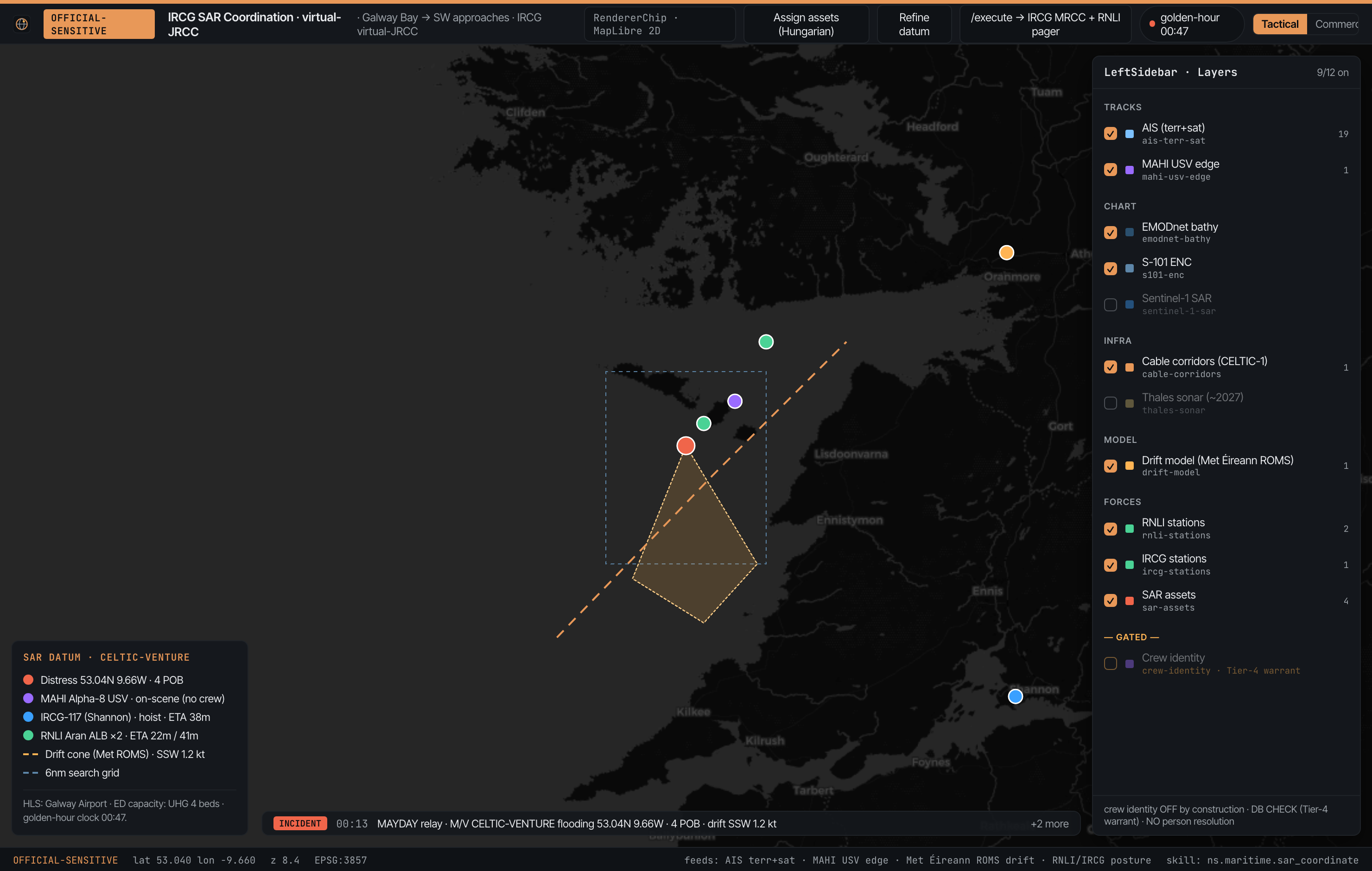
Task: Disable the SAR assets layer checkbox
Action: [1110, 600]
